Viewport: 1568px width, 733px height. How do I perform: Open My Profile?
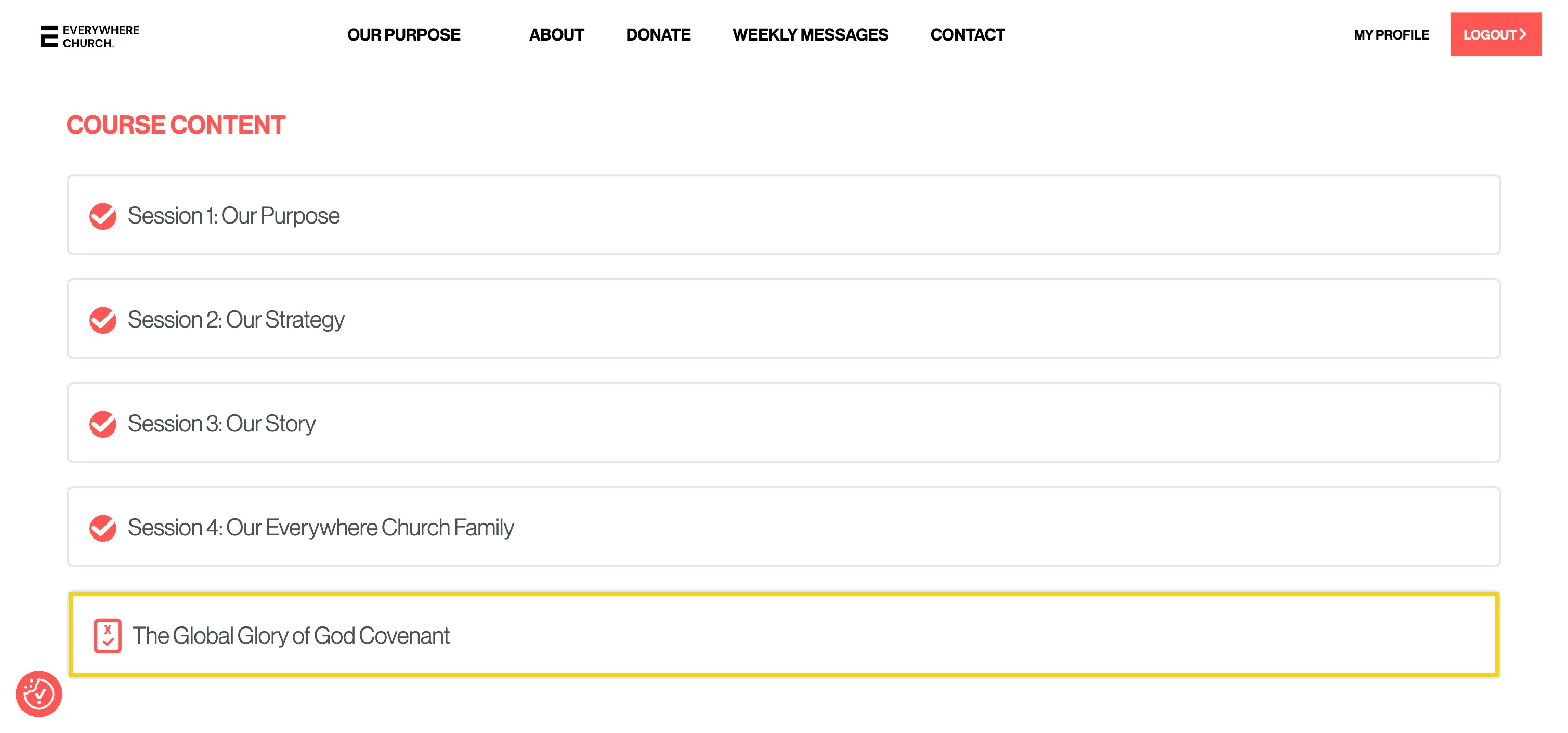coord(1391,35)
